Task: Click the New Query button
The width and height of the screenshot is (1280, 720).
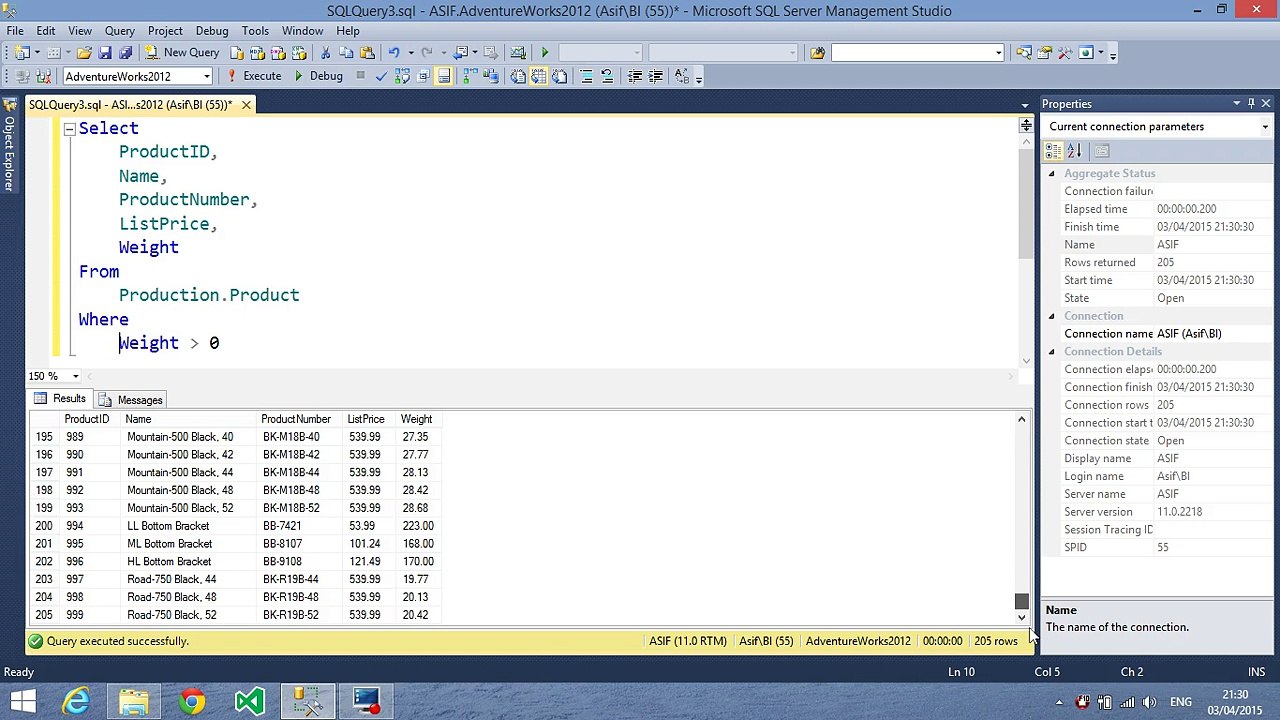Action: pyautogui.click(x=182, y=52)
